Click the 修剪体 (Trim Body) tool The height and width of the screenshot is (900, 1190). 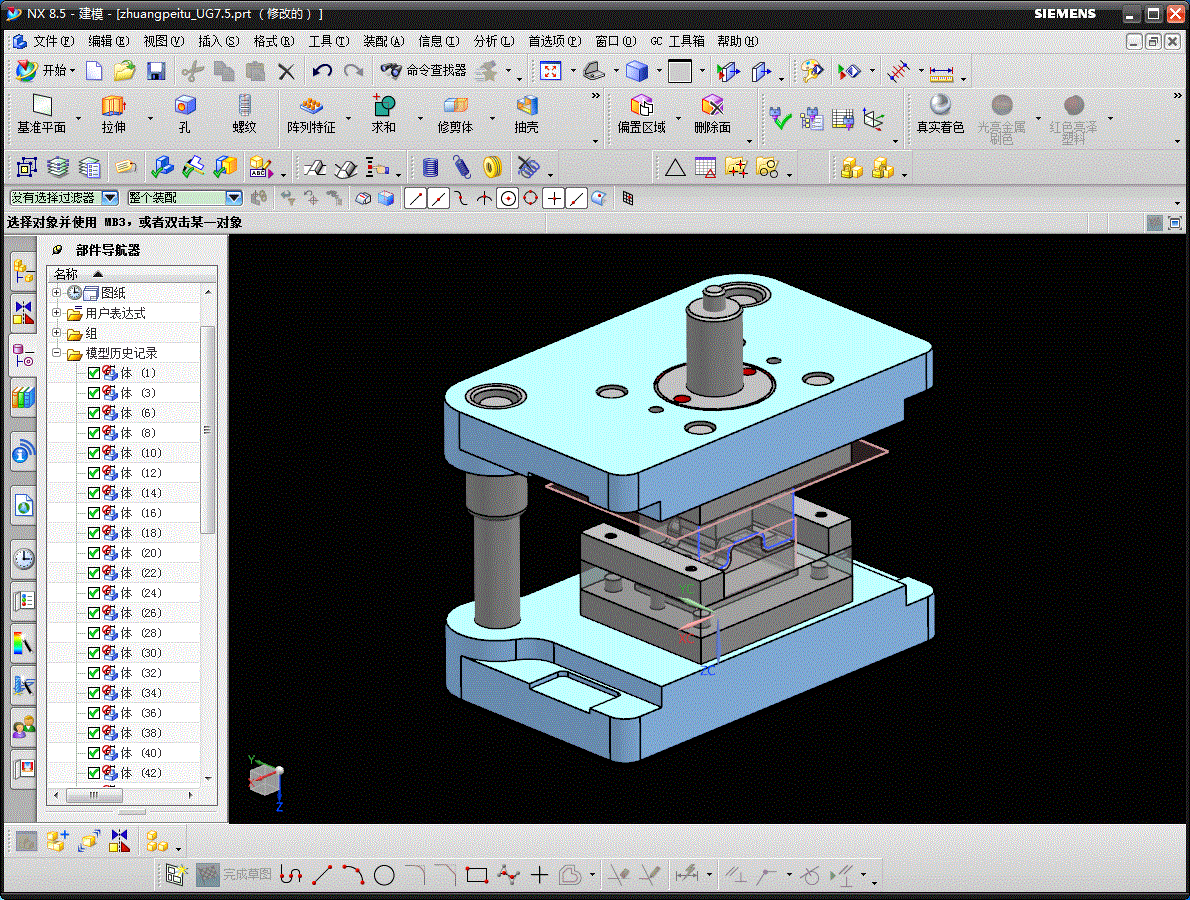(x=455, y=113)
